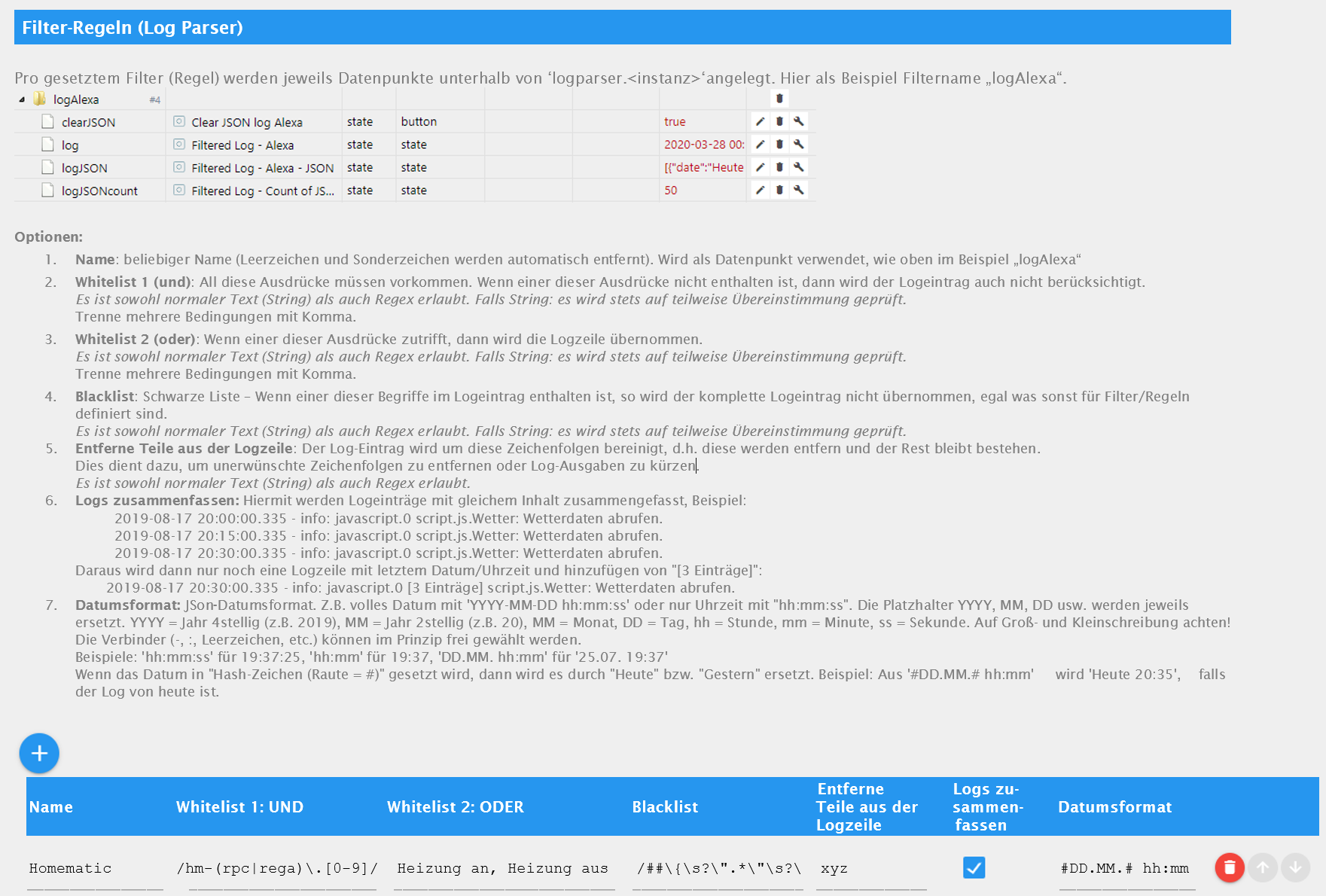Click the Name field containing Homematic
The width and height of the screenshot is (1326, 896).
coord(95,869)
